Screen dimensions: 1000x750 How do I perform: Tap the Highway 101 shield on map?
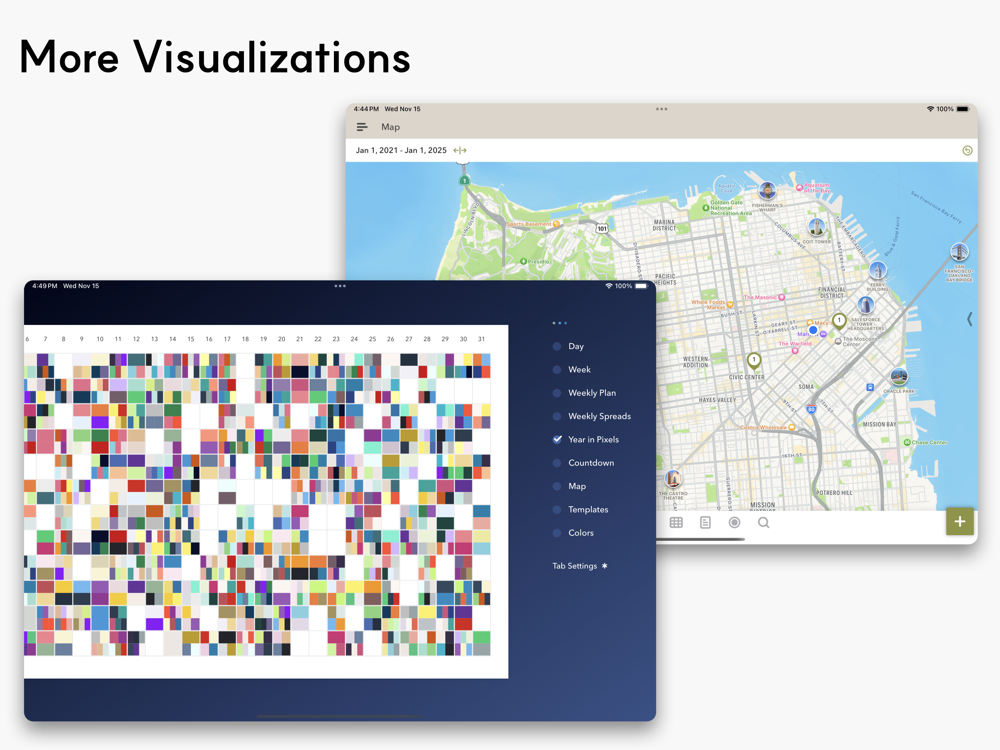pos(602,228)
